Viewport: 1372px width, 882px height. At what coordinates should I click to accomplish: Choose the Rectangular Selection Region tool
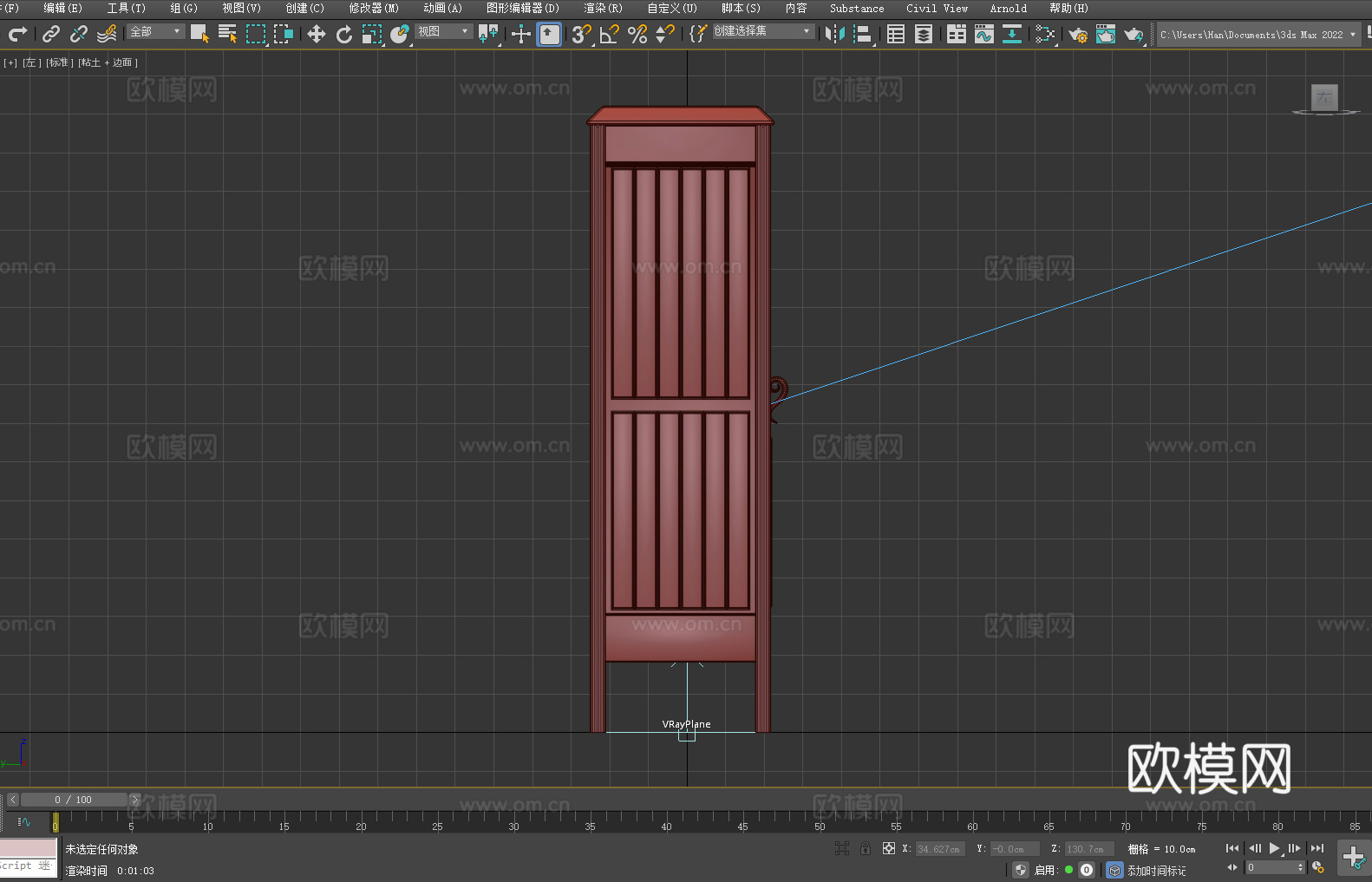255,34
